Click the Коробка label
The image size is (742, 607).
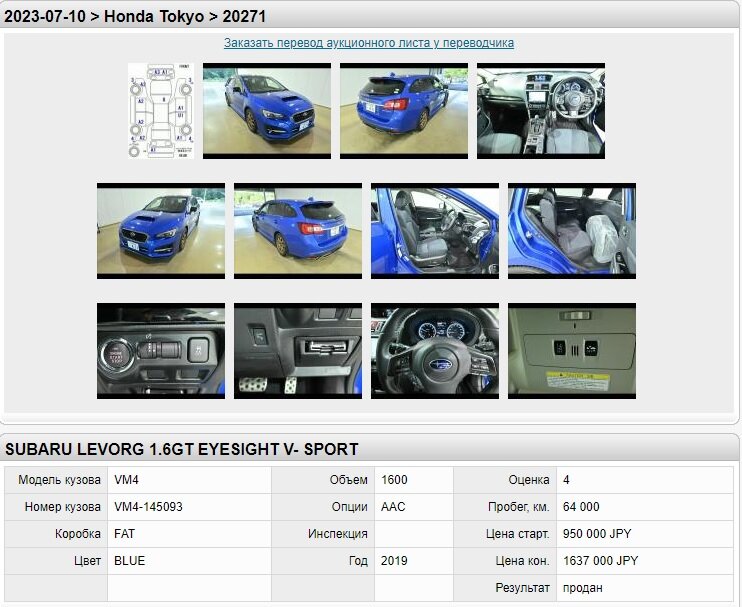78,534
